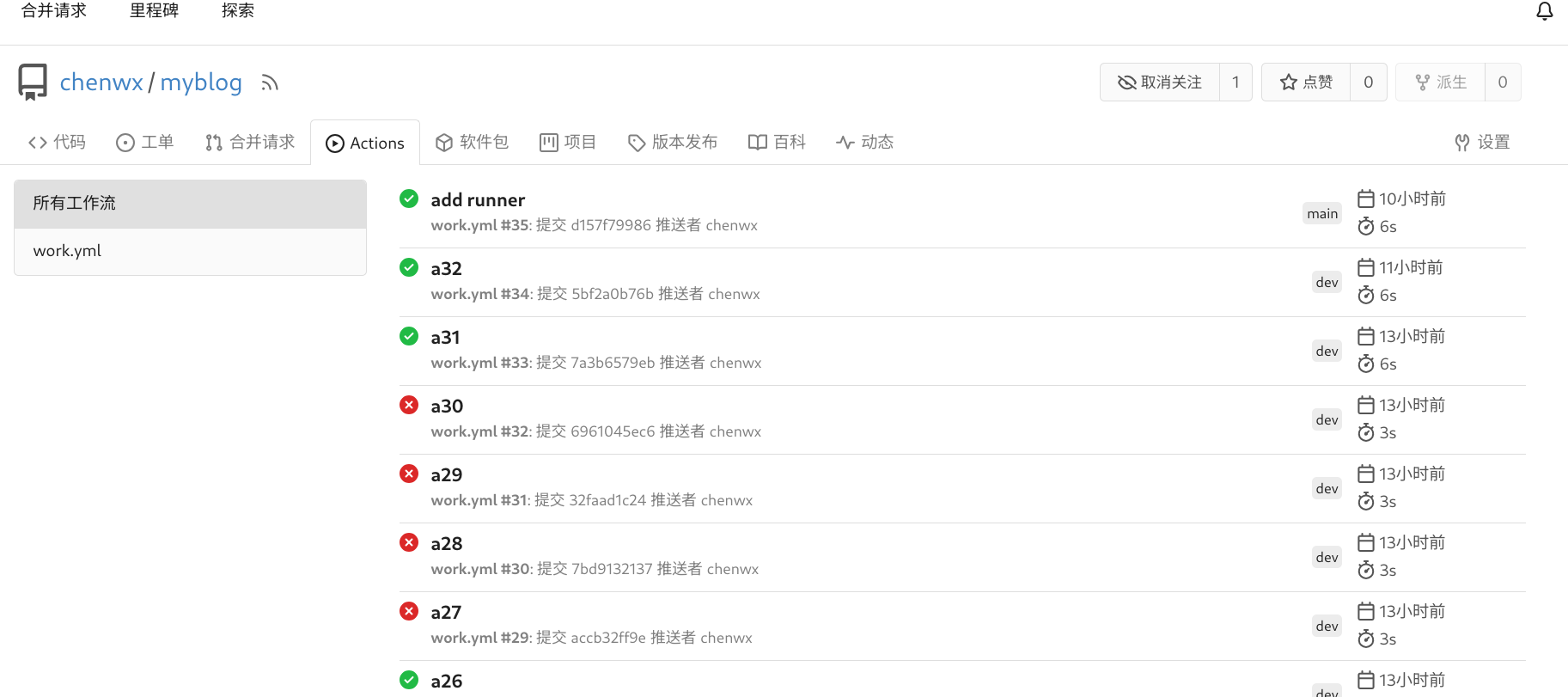Click red failure icon of a30 run
Screen dimensions: 1568x697
point(409,405)
